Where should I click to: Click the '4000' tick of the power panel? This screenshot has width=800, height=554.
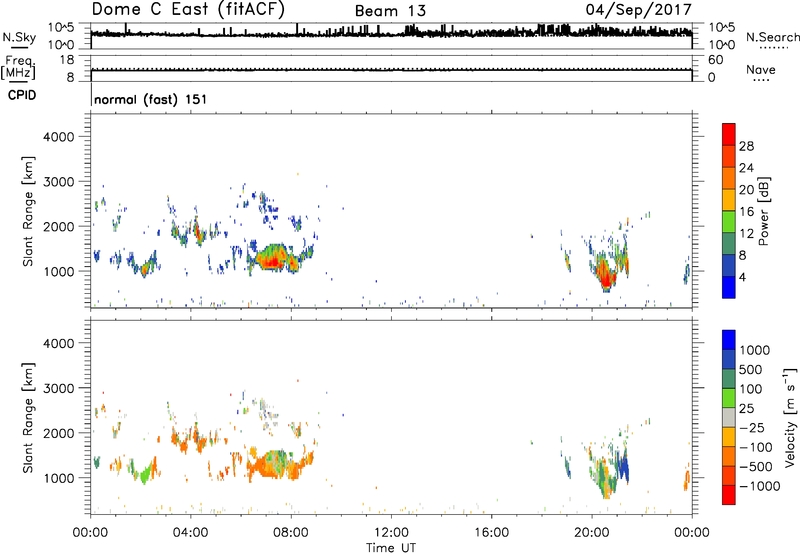(x=59, y=137)
